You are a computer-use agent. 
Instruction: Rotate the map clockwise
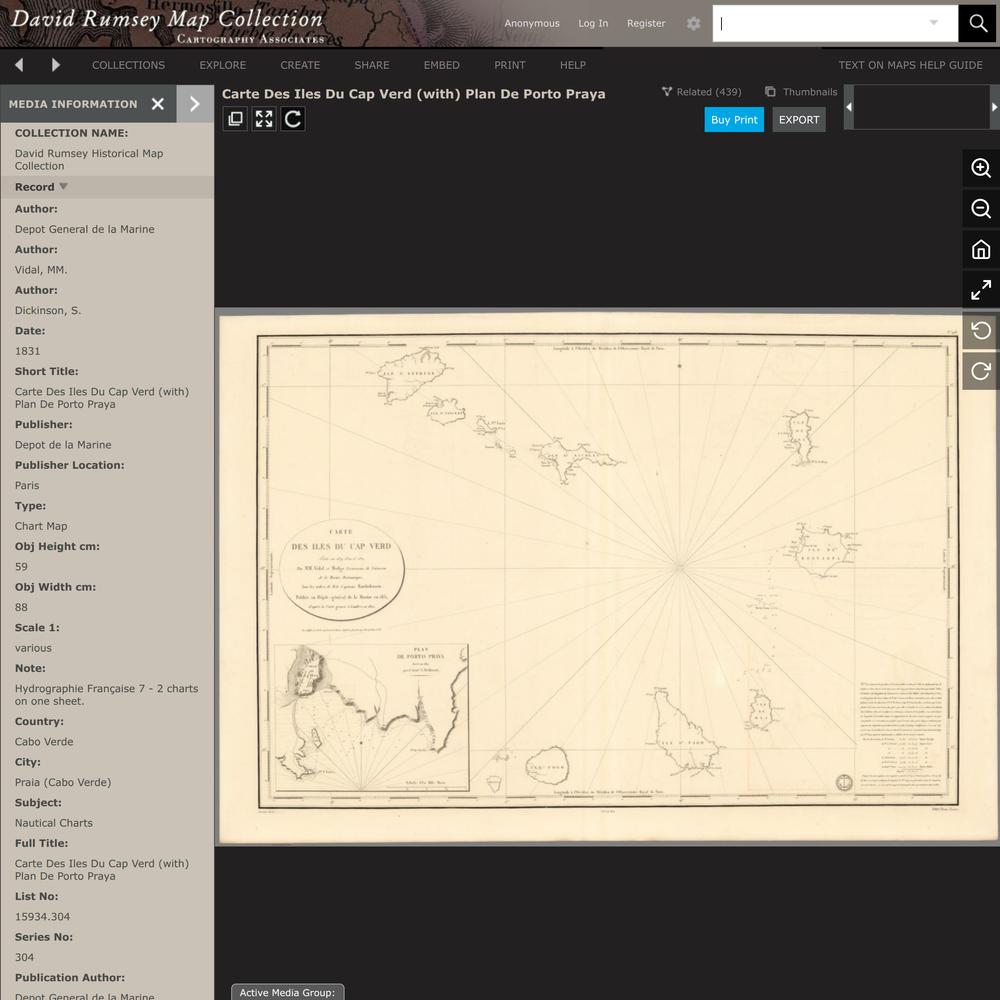click(981, 371)
